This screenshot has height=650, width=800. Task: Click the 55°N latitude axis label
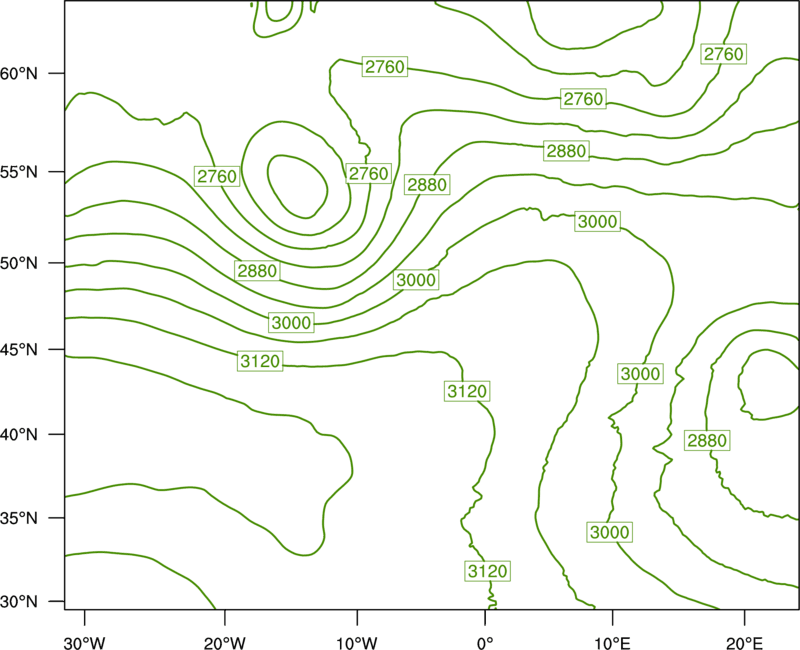19,172
